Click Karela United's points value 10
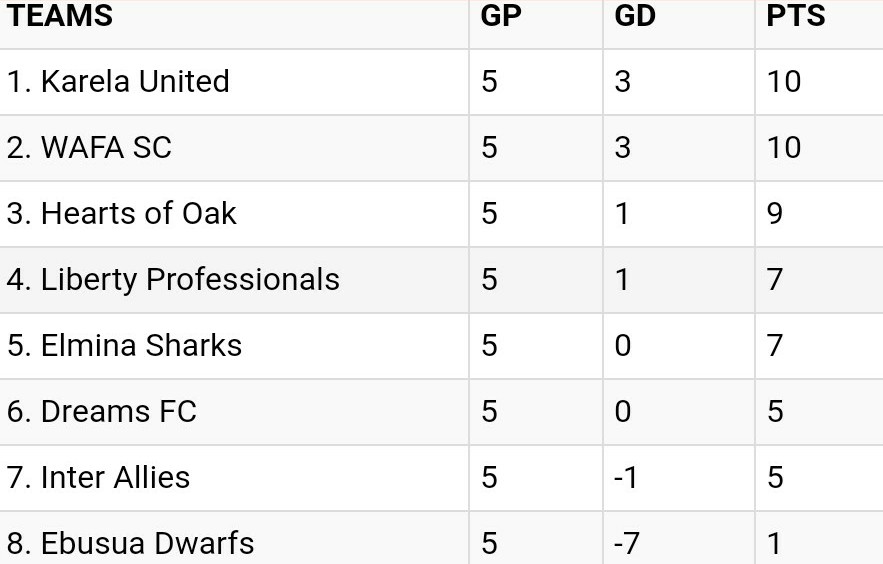Viewport: 883px width, 564px height. [783, 81]
